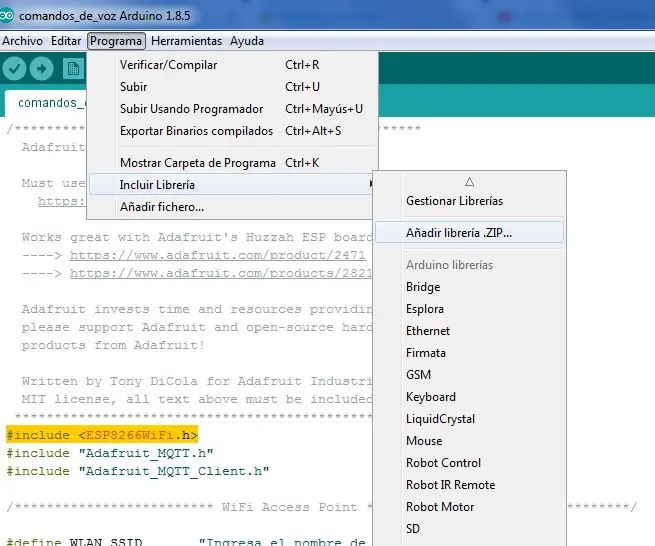Click the Verify checkmark toolbar icon

pyautogui.click(x=14, y=68)
